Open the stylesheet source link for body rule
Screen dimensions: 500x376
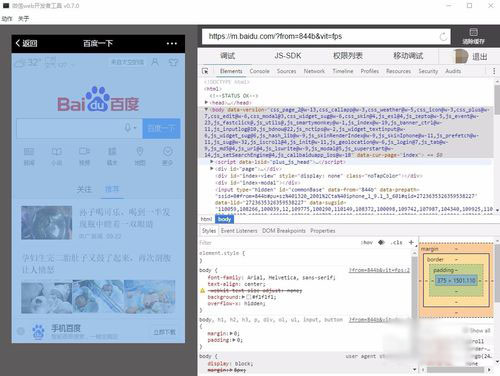pyautogui.click(x=379, y=270)
